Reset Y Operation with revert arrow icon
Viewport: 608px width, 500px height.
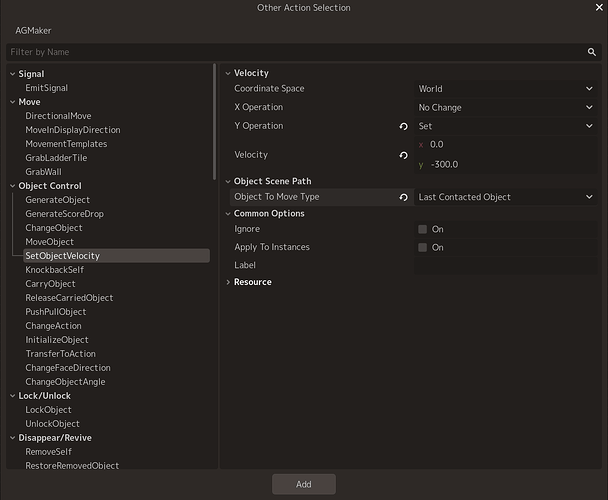403,126
